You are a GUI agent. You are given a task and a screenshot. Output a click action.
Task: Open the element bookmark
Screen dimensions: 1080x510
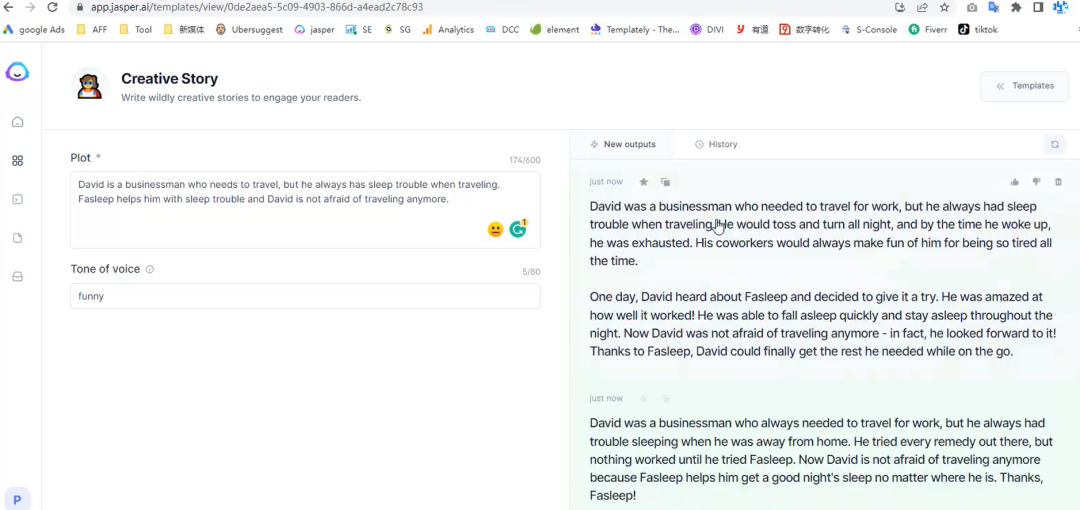coord(554,30)
